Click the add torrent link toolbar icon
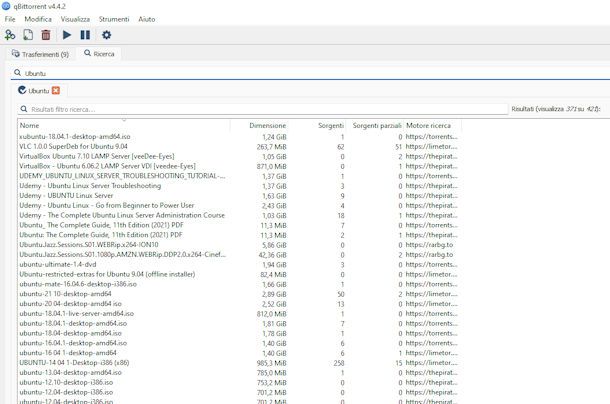610x404 pixels. [x=10, y=35]
